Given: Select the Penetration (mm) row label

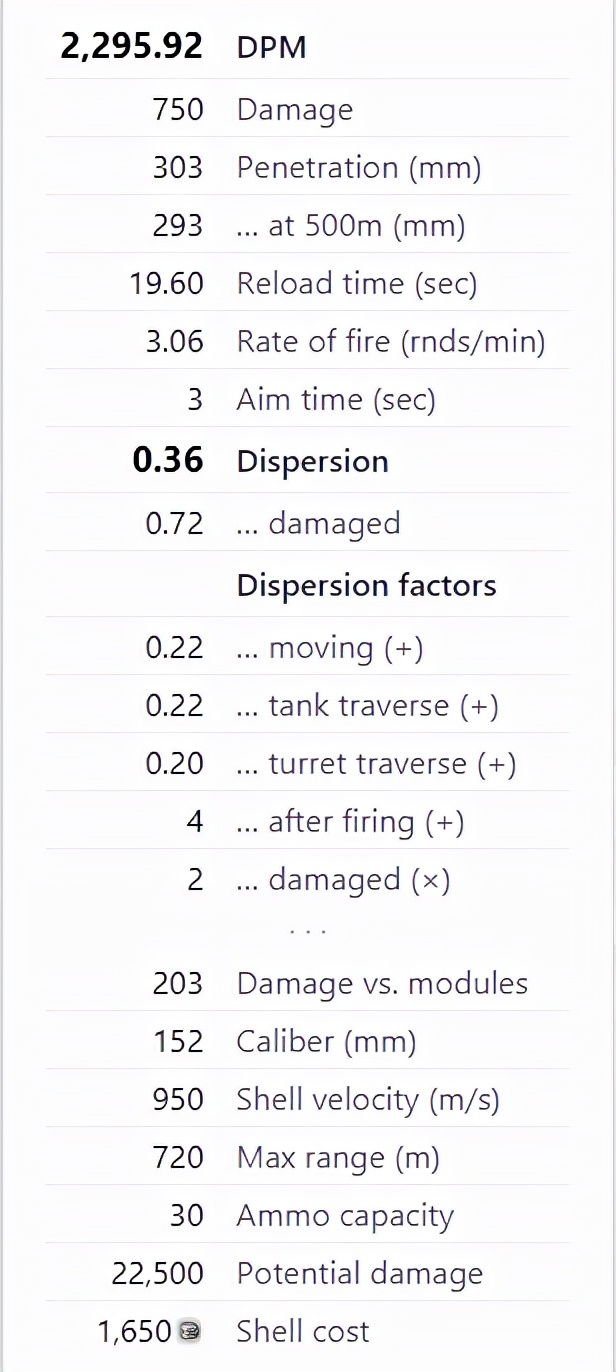Looking at the screenshot, I should click(358, 167).
